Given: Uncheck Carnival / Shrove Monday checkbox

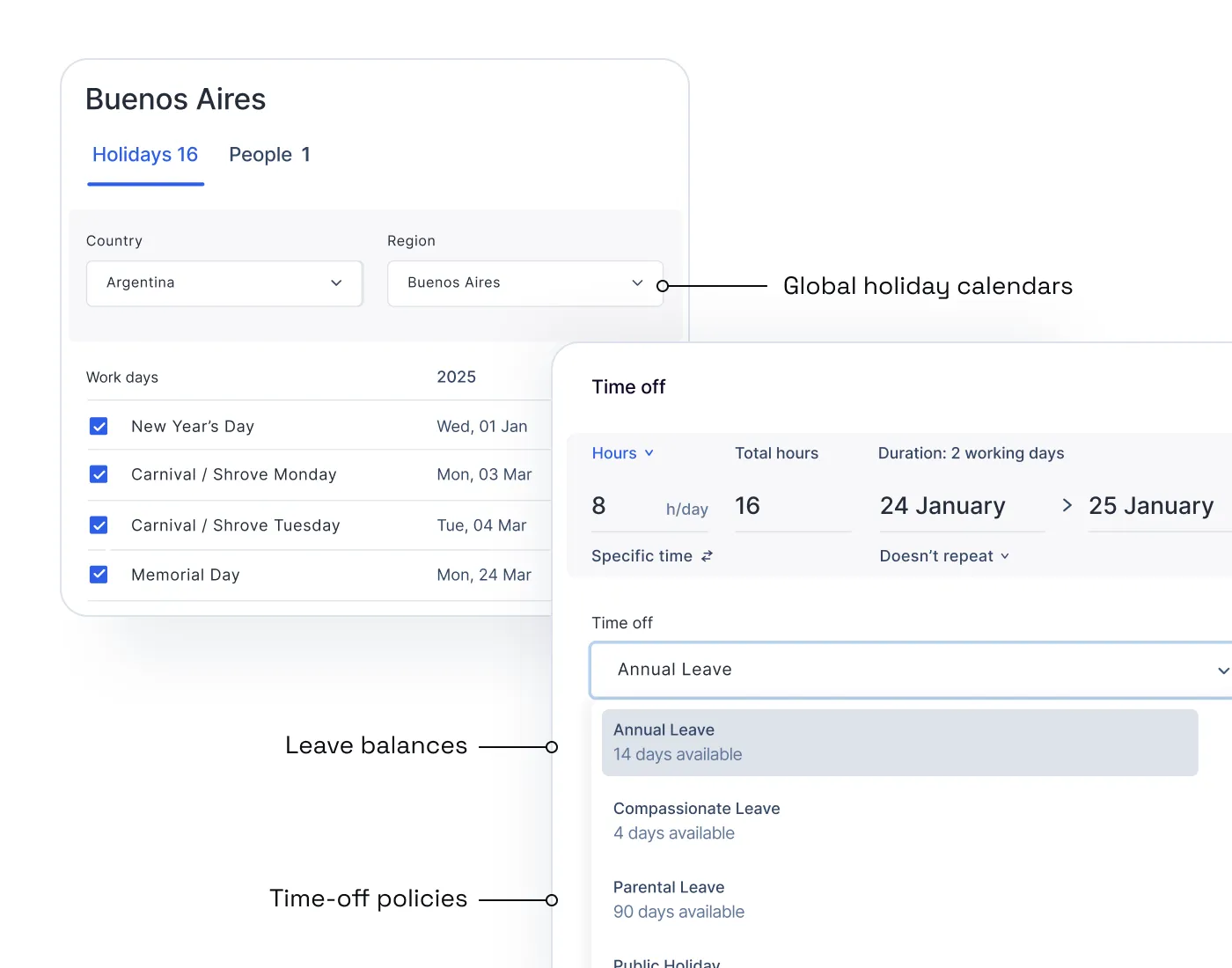Looking at the screenshot, I should pyautogui.click(x=99, y=475).
